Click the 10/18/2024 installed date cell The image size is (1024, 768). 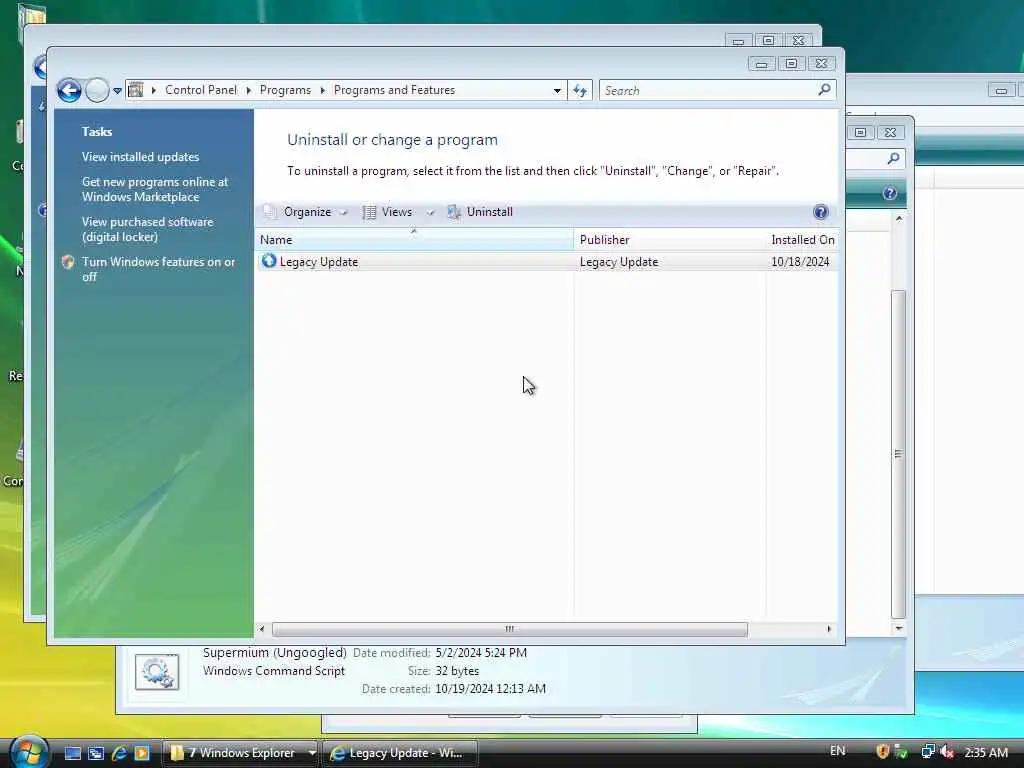(800, 262)
